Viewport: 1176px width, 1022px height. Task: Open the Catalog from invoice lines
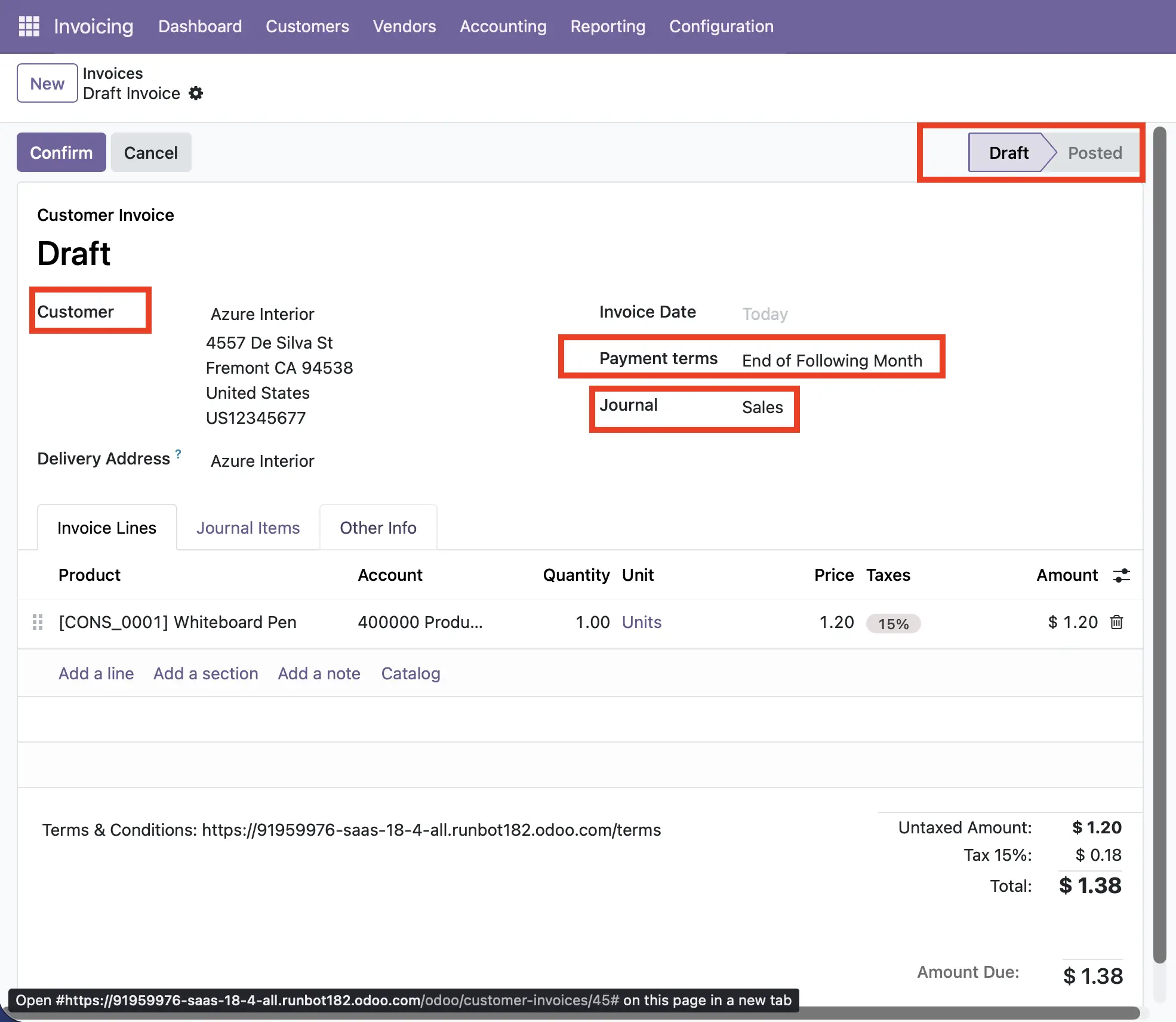click(410, 673)
